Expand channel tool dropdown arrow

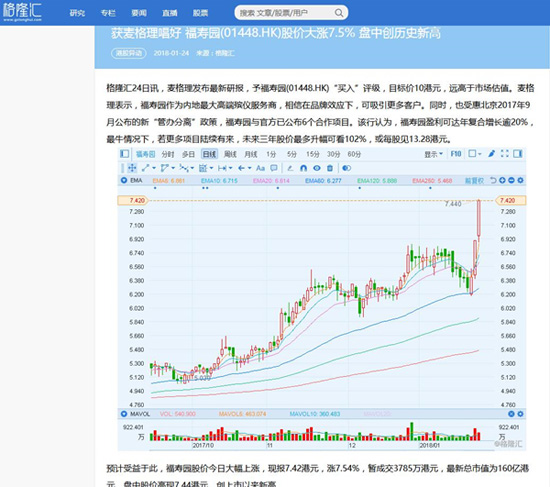(x=173, y=168)
